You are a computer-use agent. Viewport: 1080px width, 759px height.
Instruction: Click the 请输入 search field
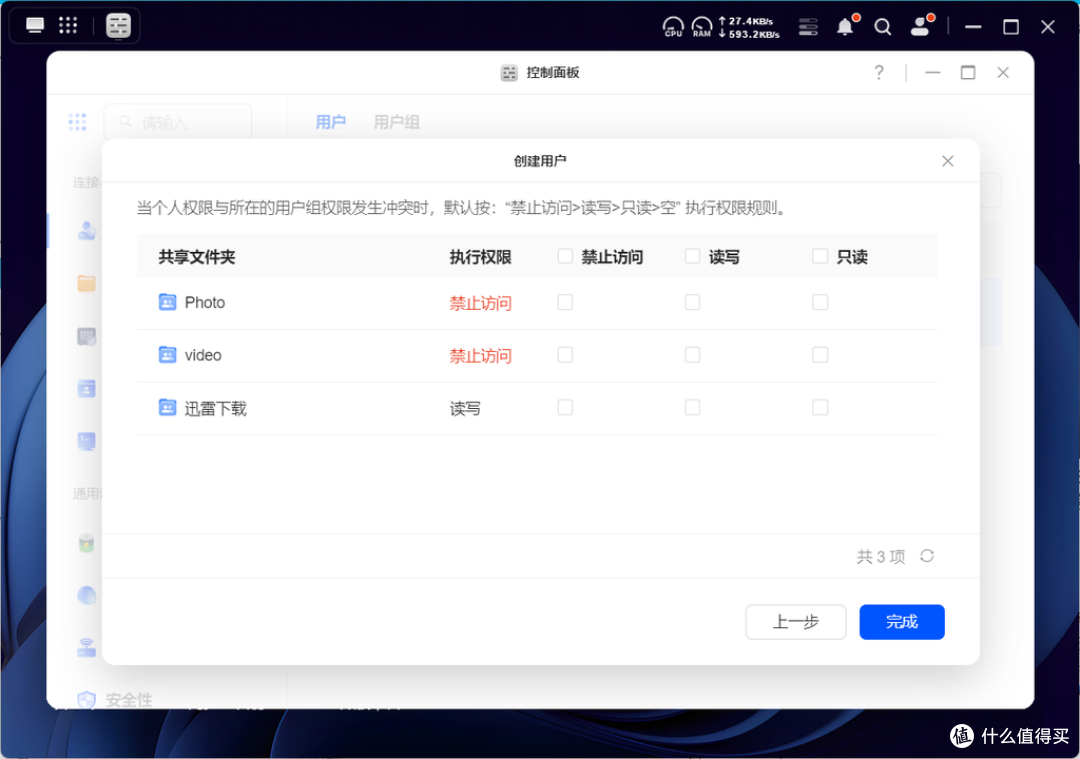[178, 123]
